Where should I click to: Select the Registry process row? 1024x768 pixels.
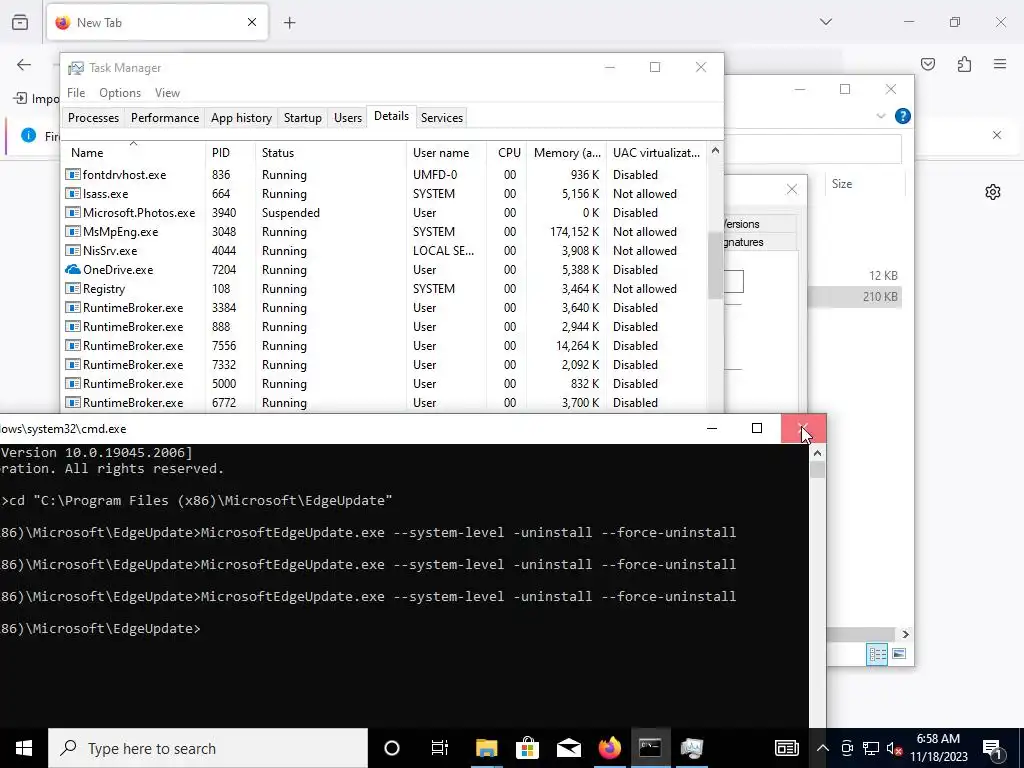click(x=384, y=289)
